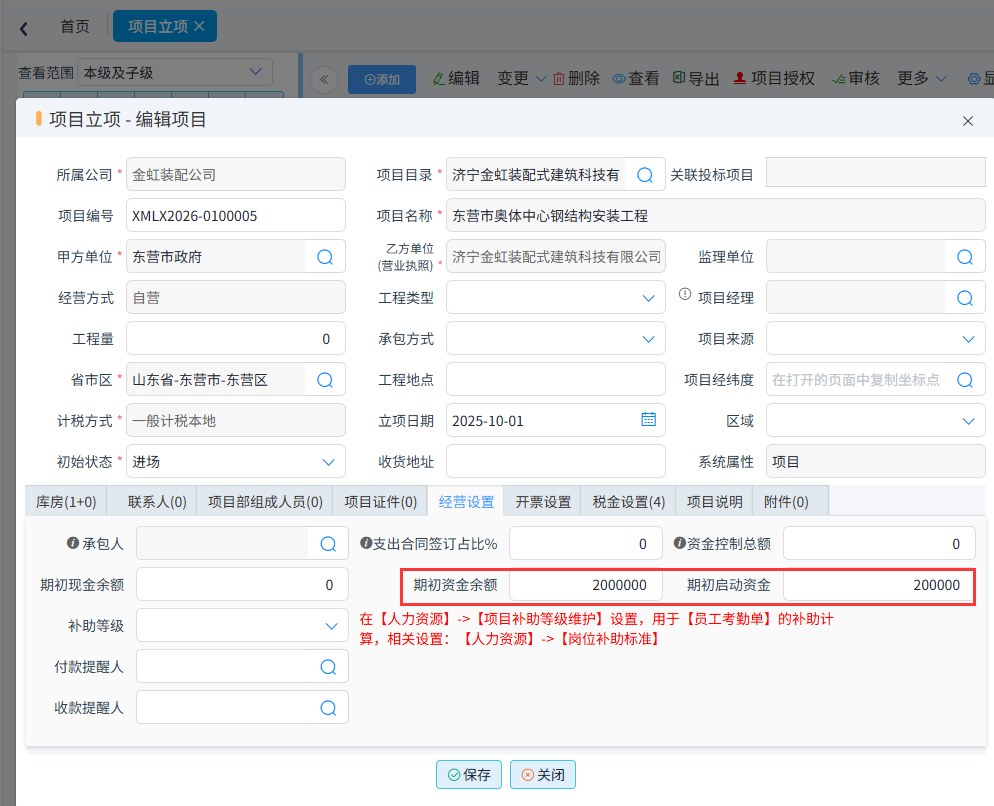Click 省市区 region search icon
Screen dimensions: 994x806
pyautogui.click(x=325, y=380)
